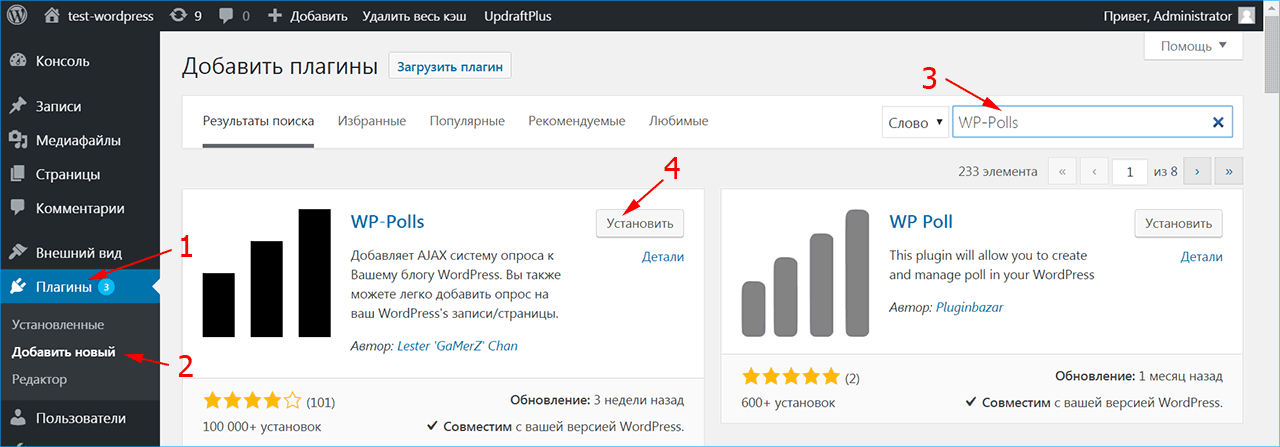Open Детали link for WP Poll

[x=1201, y=257]
